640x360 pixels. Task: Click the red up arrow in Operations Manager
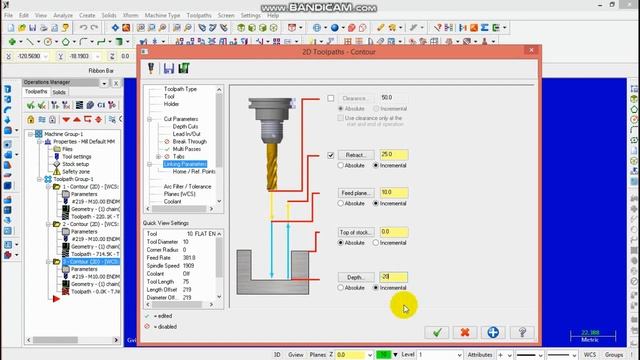pos(77,120)
